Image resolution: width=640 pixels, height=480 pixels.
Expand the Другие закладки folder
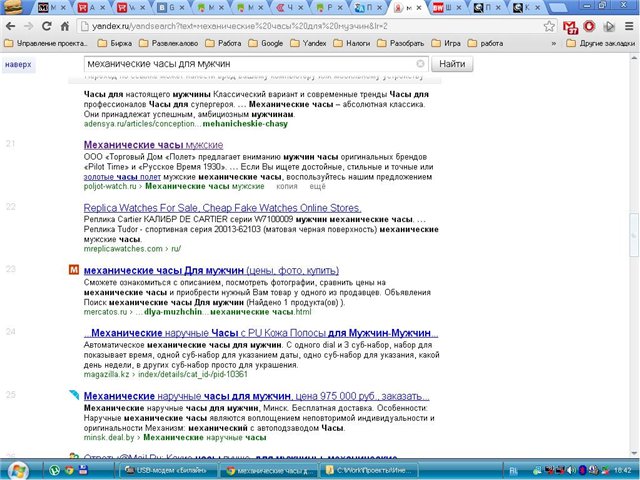pos(597,44)
